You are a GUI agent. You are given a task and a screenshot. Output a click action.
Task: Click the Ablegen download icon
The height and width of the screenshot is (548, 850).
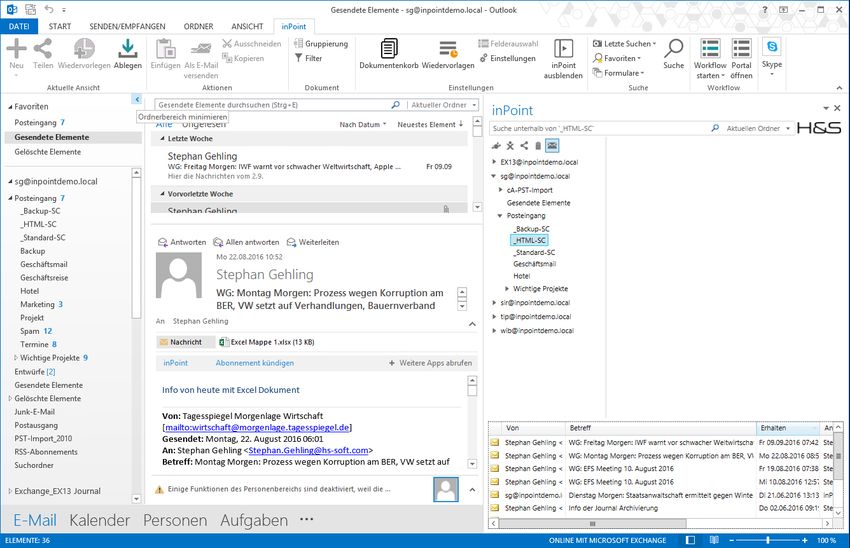tap(127, 48)
